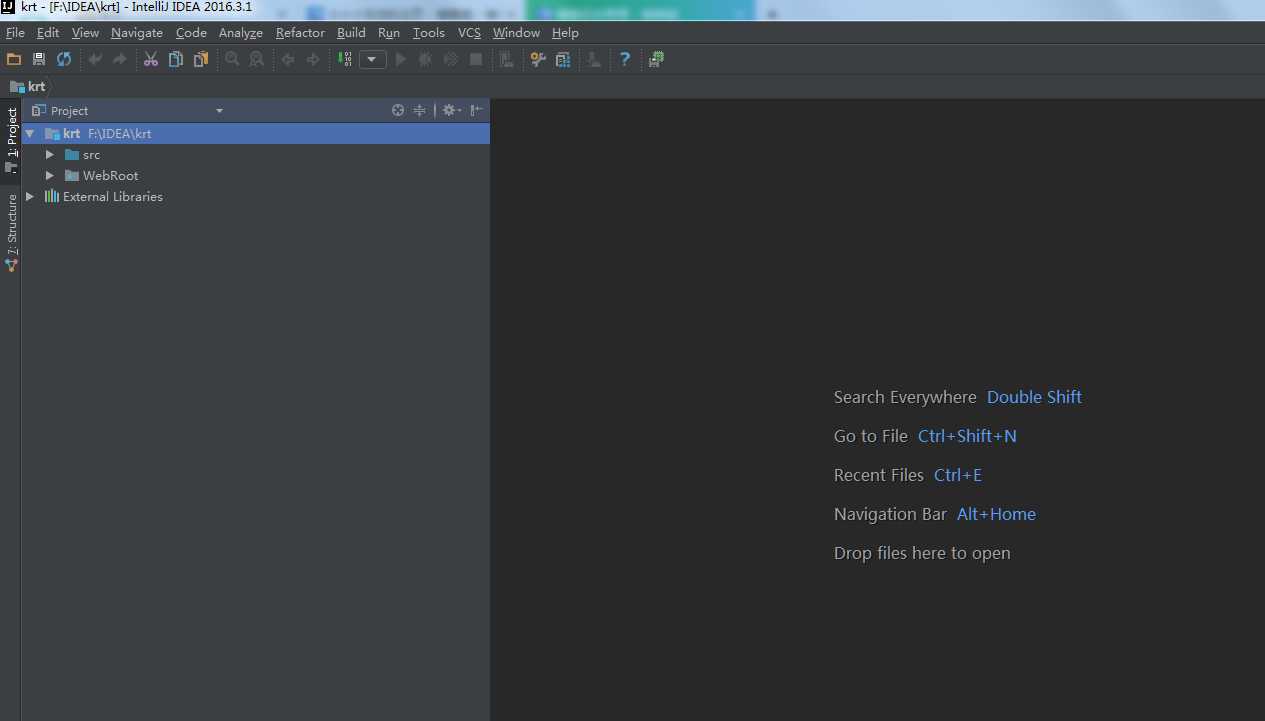Click the IntelliJ IDEA title bar icon

click(8, 7)
